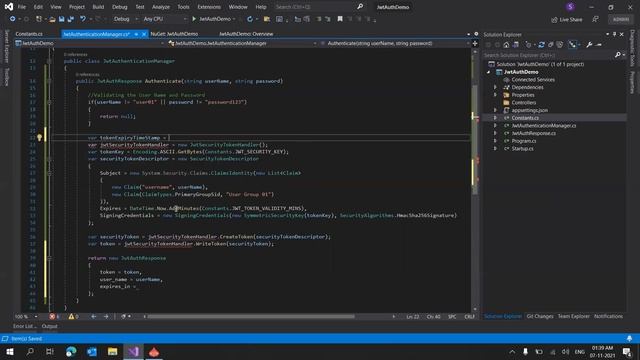Collapse the Authenticate method outlining toggle on line 14
Screen dimensions: 640x360
pyautogui.click(x=49, y=81)
